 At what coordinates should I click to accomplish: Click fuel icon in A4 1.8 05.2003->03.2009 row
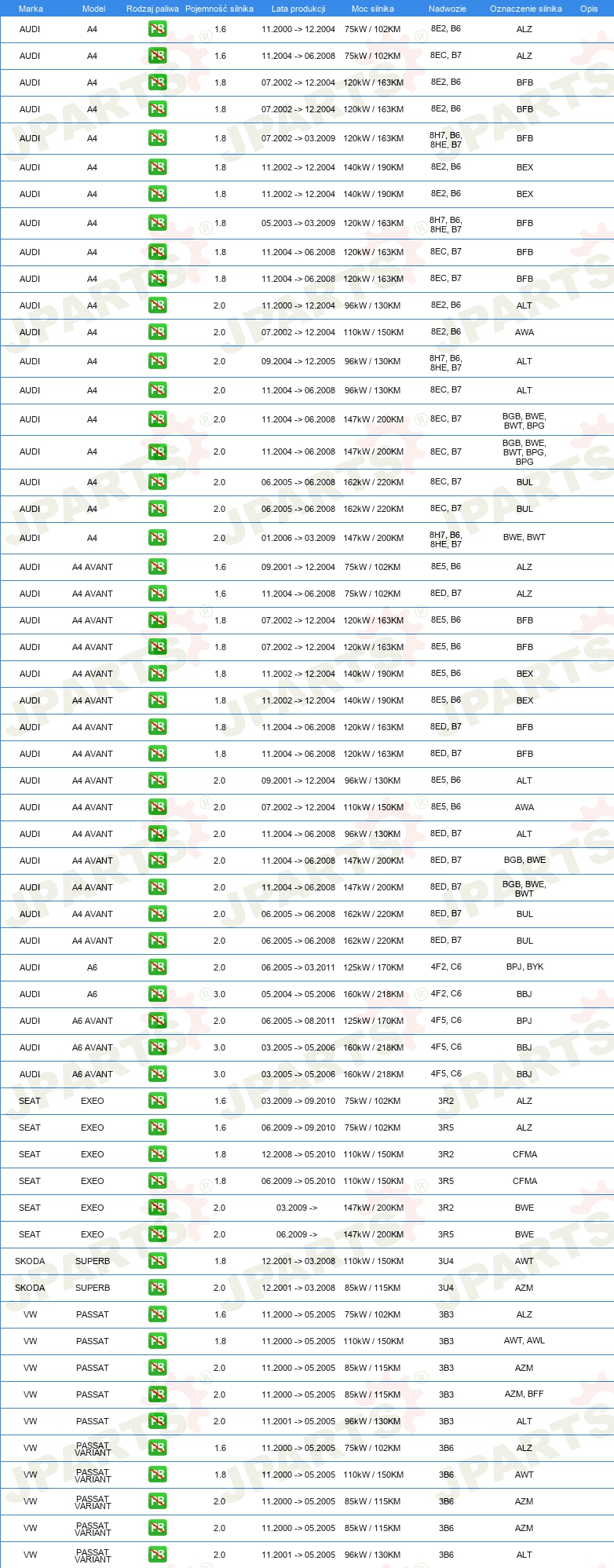click(x=157, y=223)
